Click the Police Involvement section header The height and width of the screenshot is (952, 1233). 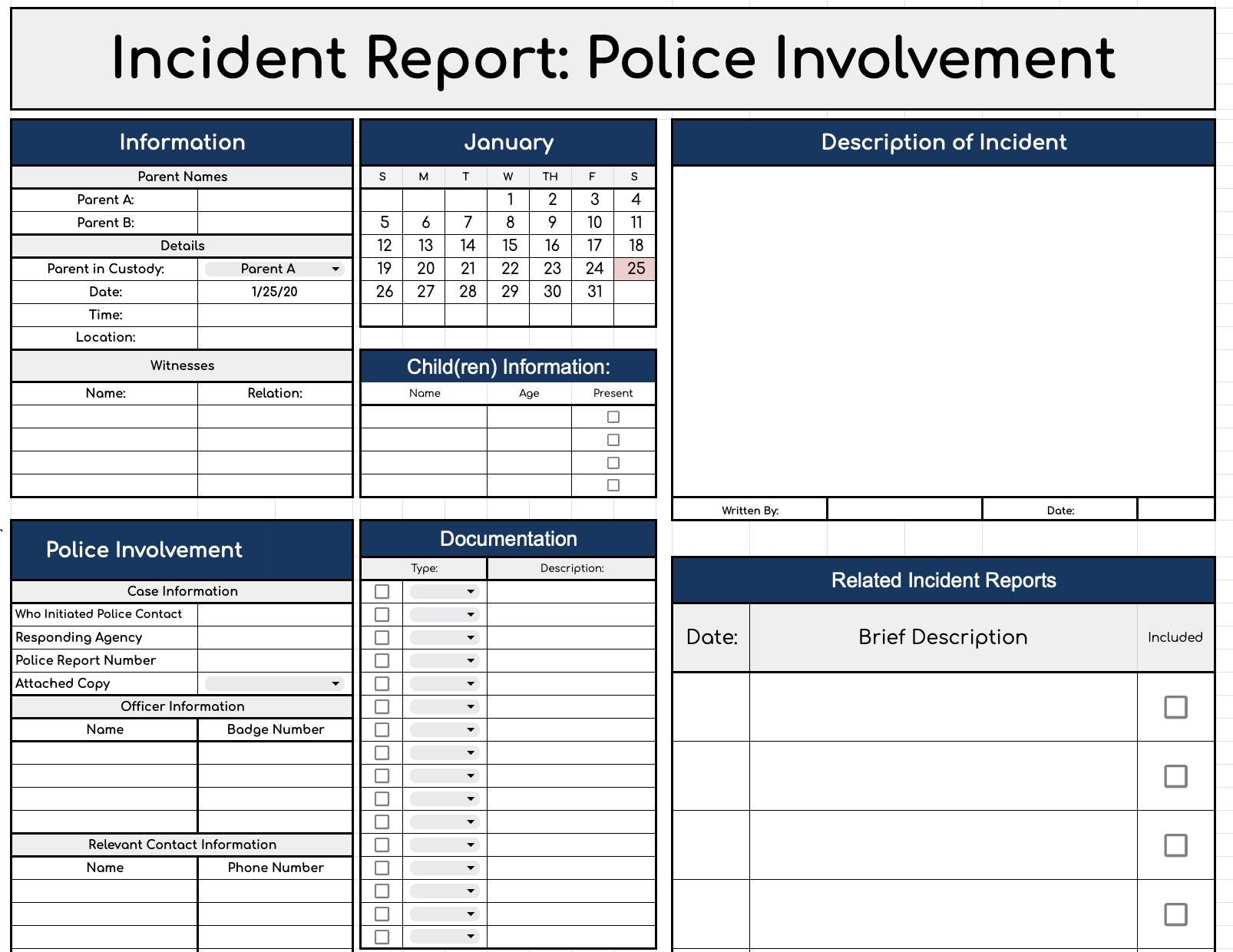(x=182, y=550)
